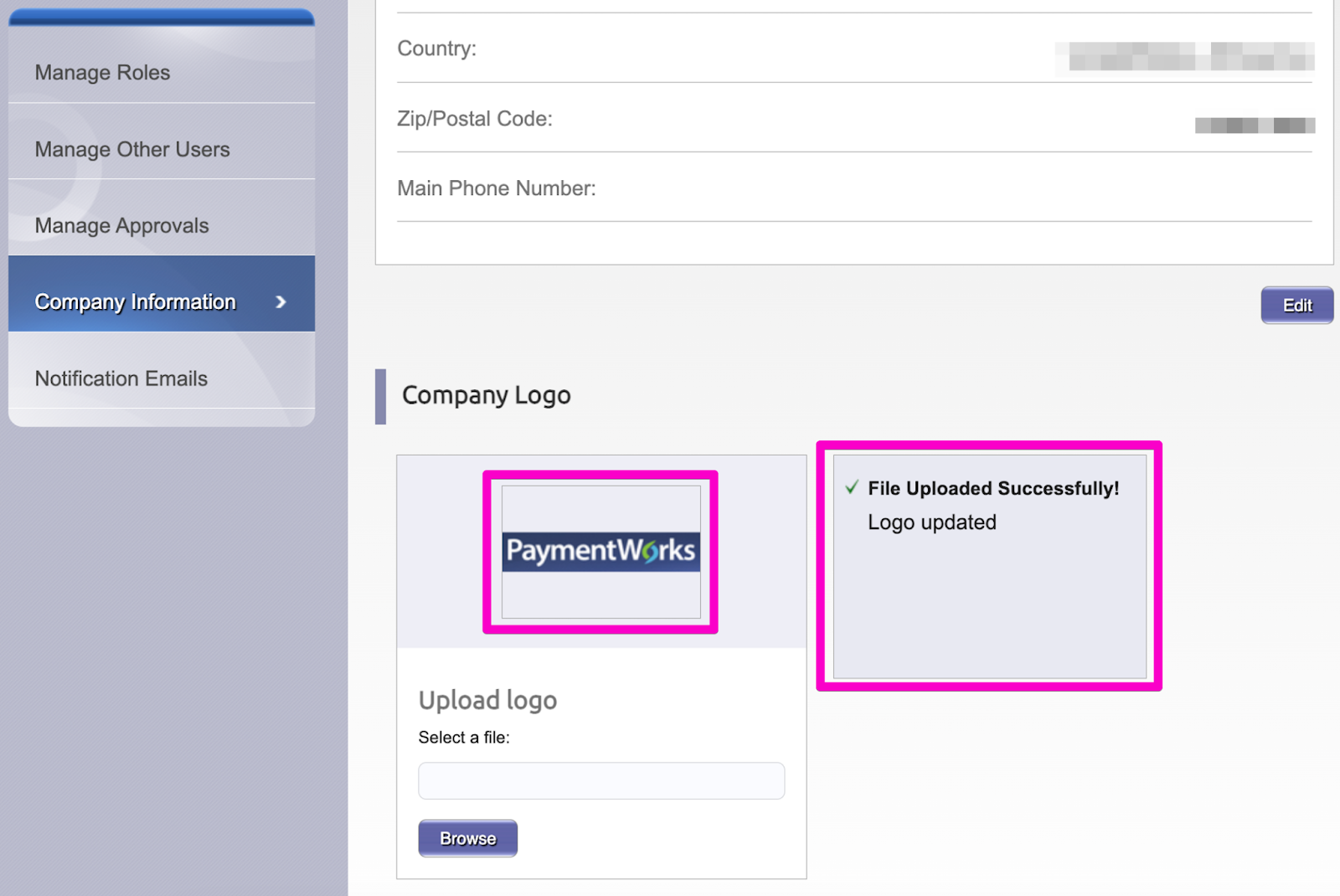The width and height of the screenshot is (1340, 896).
Task: Click the Logo updated text
Action: click(932, 523)
